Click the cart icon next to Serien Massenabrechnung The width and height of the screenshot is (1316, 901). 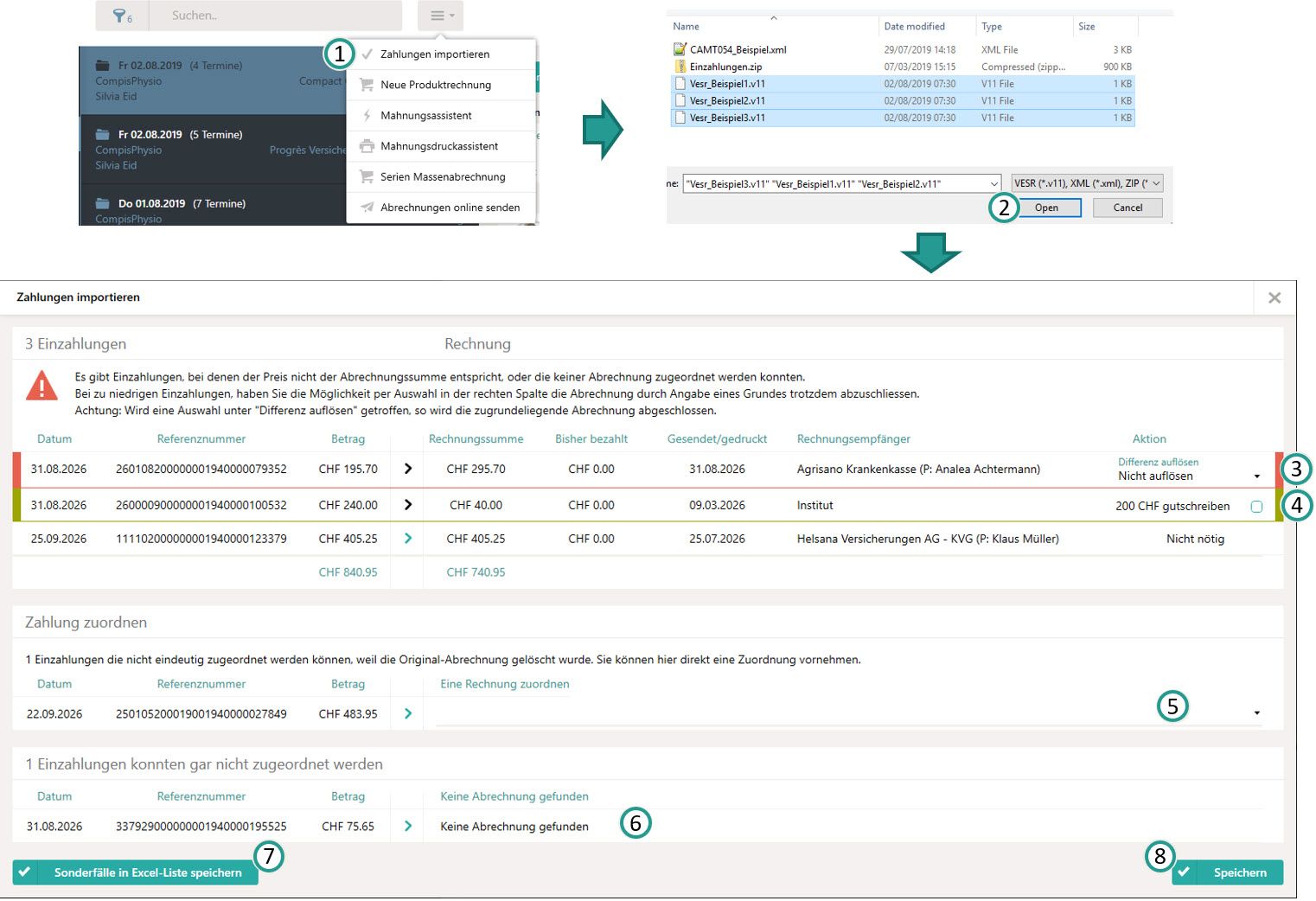[367, 176]
